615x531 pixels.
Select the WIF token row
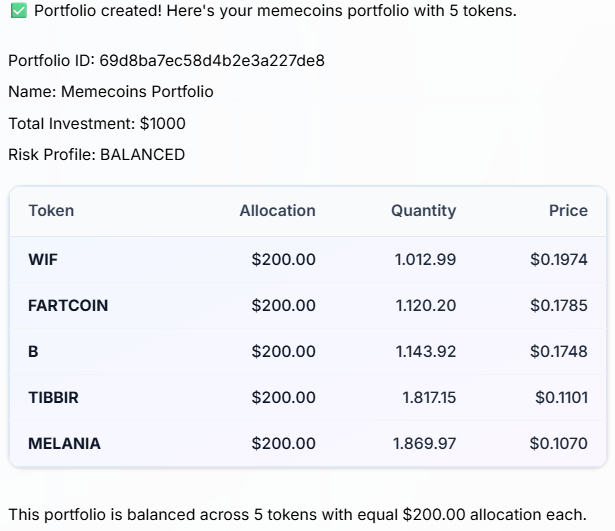(308, 259)
